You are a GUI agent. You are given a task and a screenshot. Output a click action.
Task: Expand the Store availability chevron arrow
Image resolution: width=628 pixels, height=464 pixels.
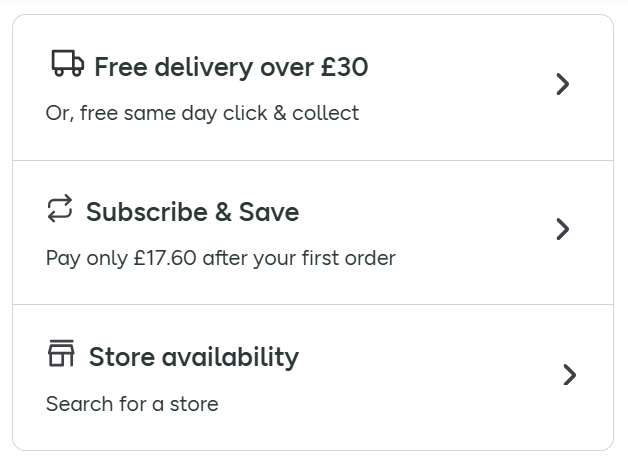(569, 375)
